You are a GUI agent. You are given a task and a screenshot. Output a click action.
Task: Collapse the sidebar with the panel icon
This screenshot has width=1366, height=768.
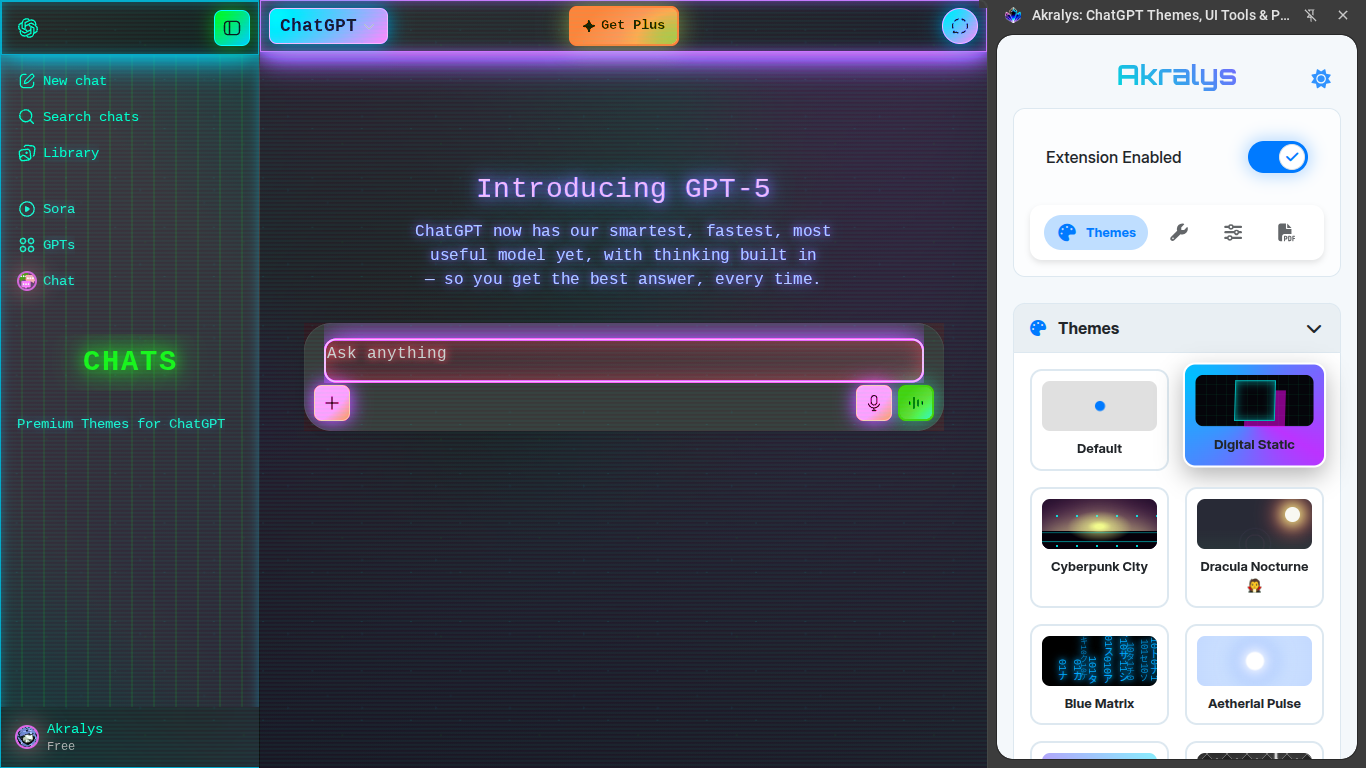point(232,28)
